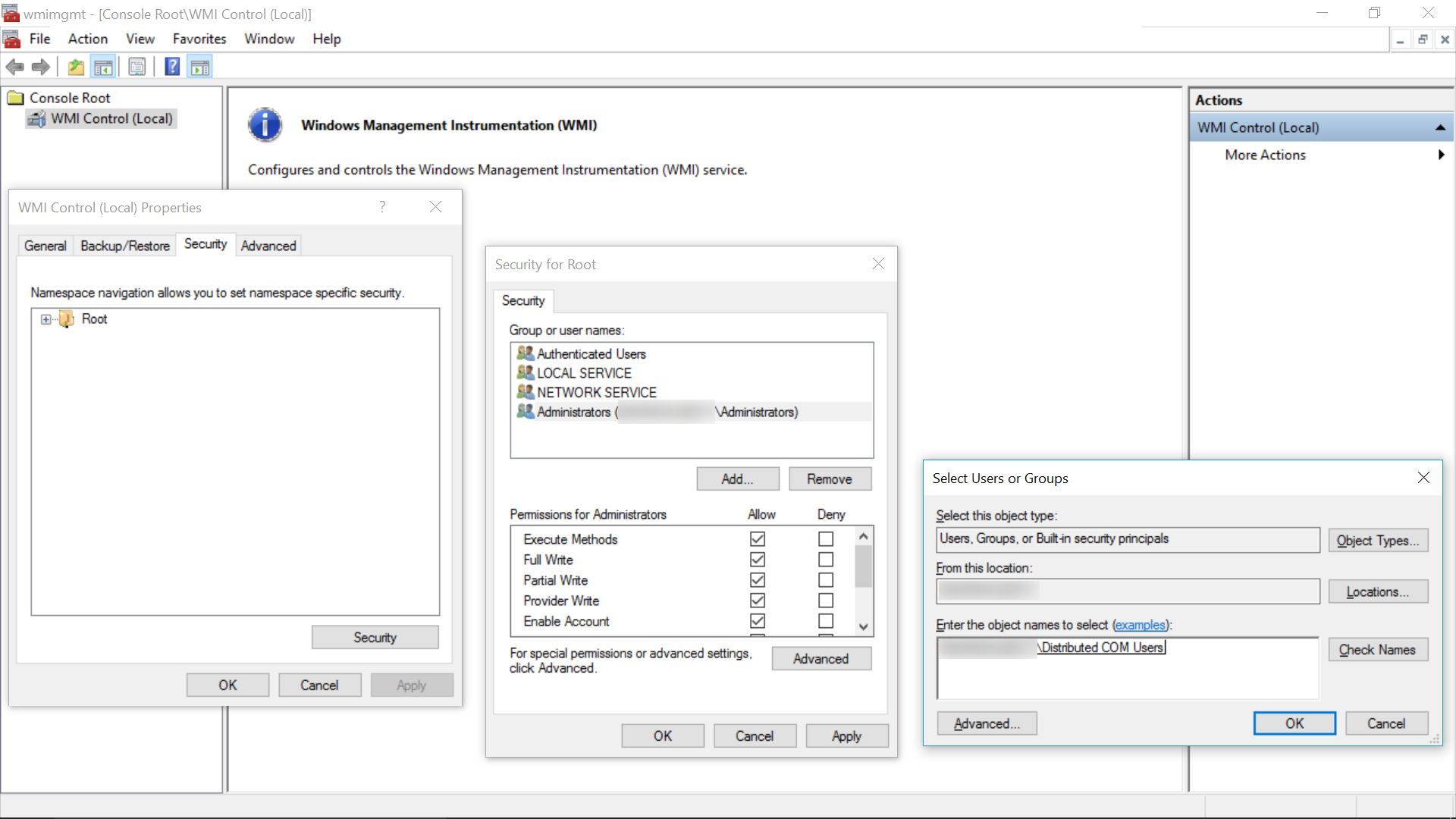Click the Back navigation arrow
This screenshot has height=819, width=1456.
[15, 67]
